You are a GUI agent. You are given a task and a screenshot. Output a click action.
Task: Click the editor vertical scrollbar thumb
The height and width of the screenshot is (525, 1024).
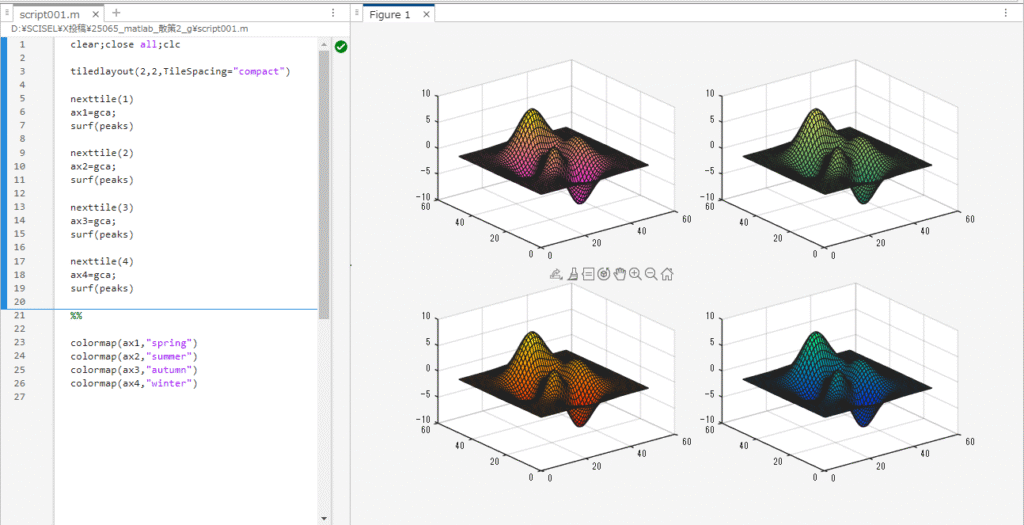tap(323, 184)
